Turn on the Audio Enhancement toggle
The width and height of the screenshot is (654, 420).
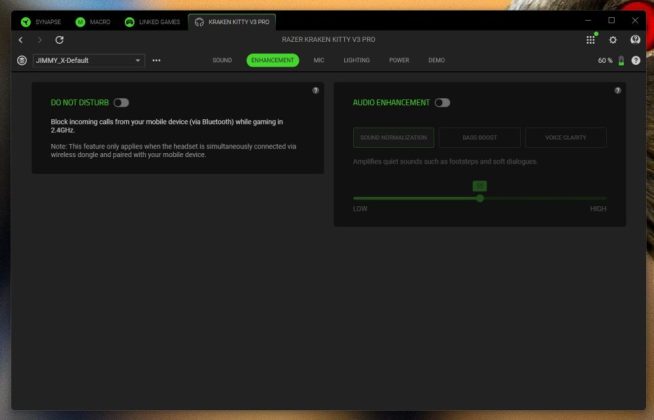[442, 102]
